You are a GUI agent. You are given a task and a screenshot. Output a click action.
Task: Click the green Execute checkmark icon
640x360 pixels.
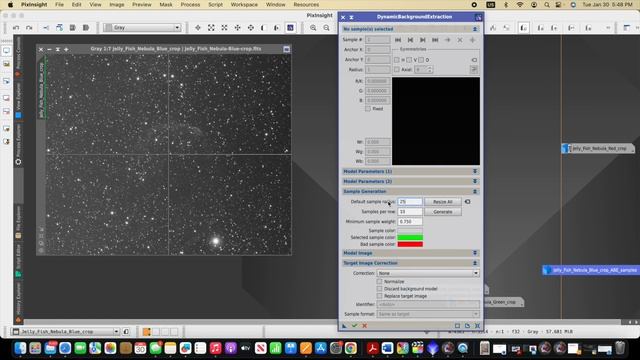(354, 326)
